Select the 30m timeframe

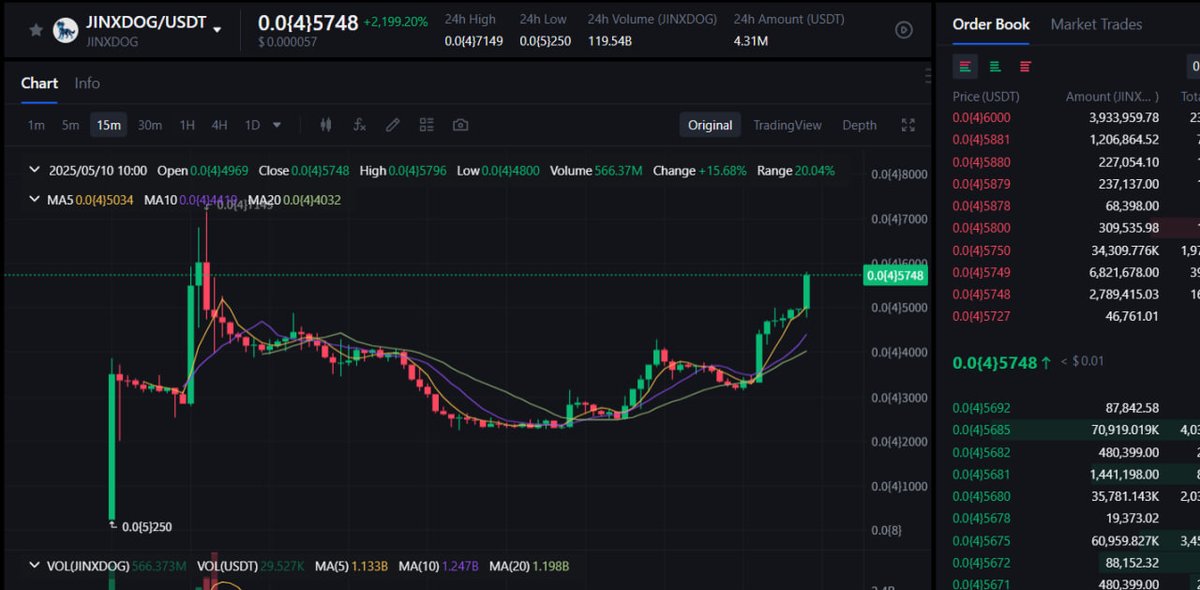pyautogui.click(x=150, y=125)
